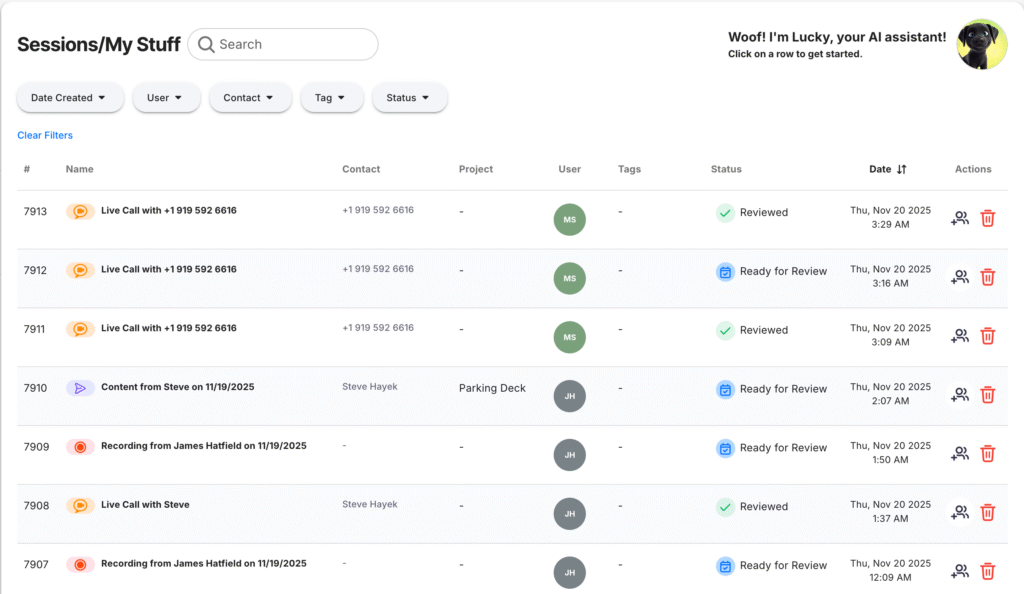Image resolution: width=1024 pixels, height=594 pixels.
Task: Click the sort arrows beside Date header
Action: click(x=901, y=170)
